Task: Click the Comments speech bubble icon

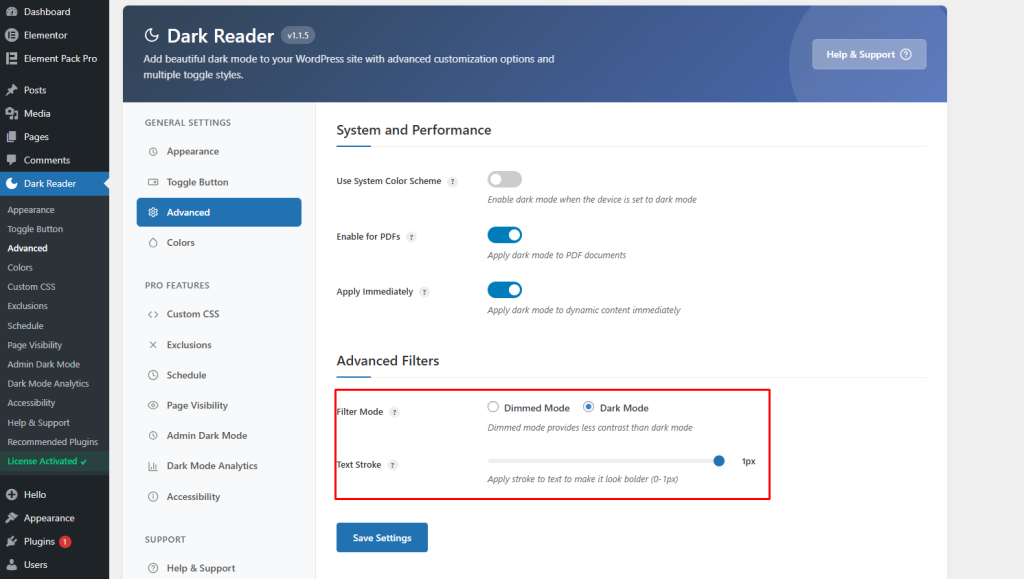Action: 12,160
